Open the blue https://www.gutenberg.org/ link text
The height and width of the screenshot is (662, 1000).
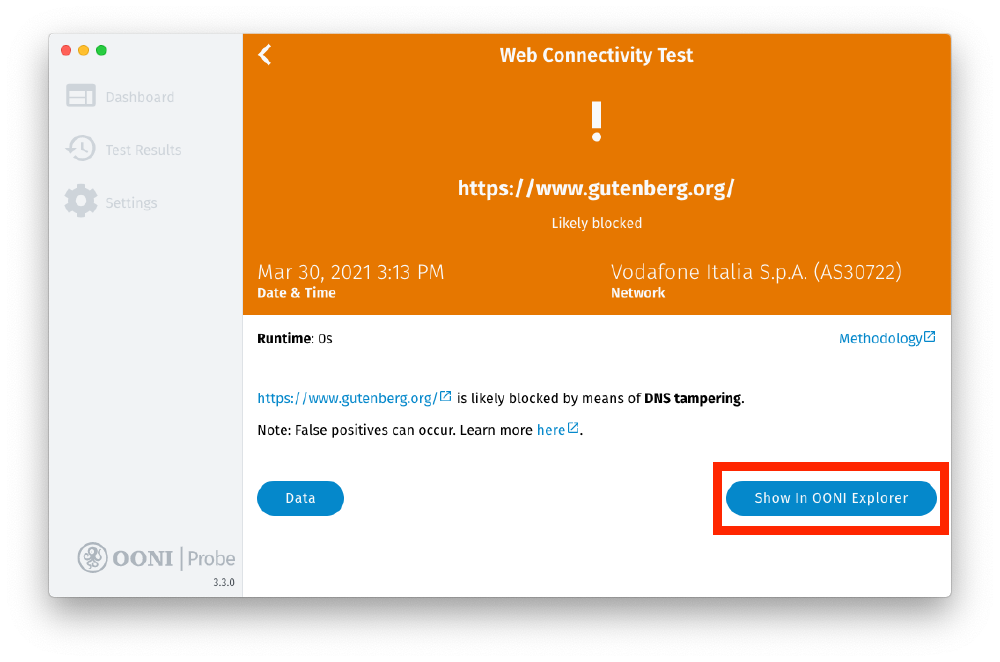pyautogui.click(x=347, y=398)
